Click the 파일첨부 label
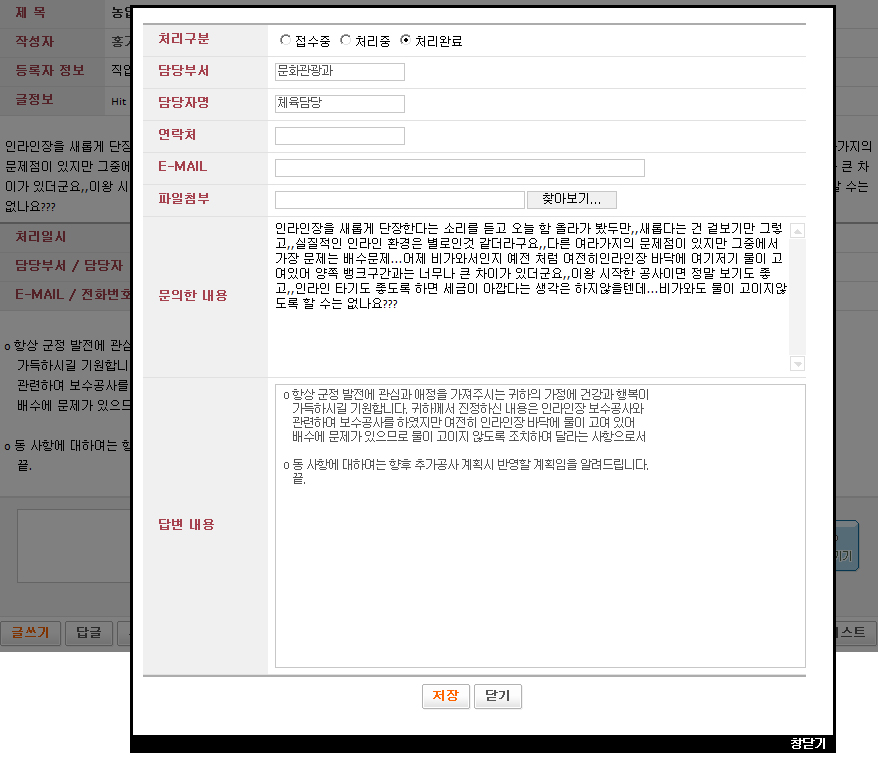Image resolution: width=878 pixels, height=760 pixels. click(184, 198)
